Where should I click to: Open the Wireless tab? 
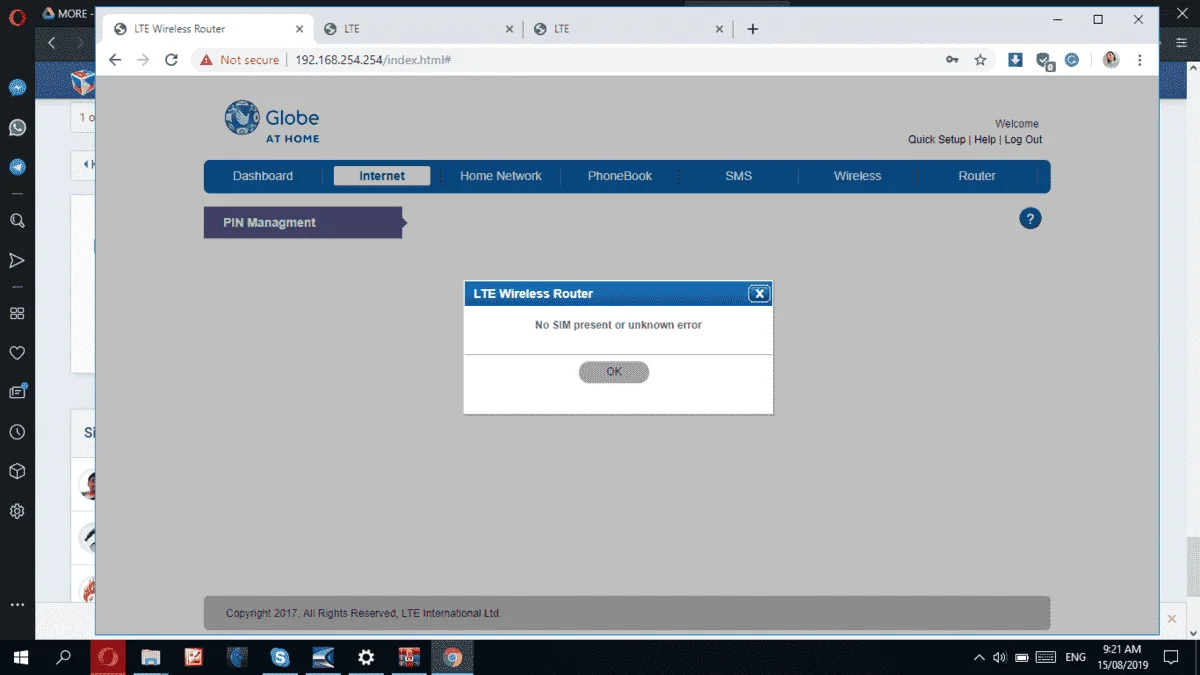click(858, 176)
